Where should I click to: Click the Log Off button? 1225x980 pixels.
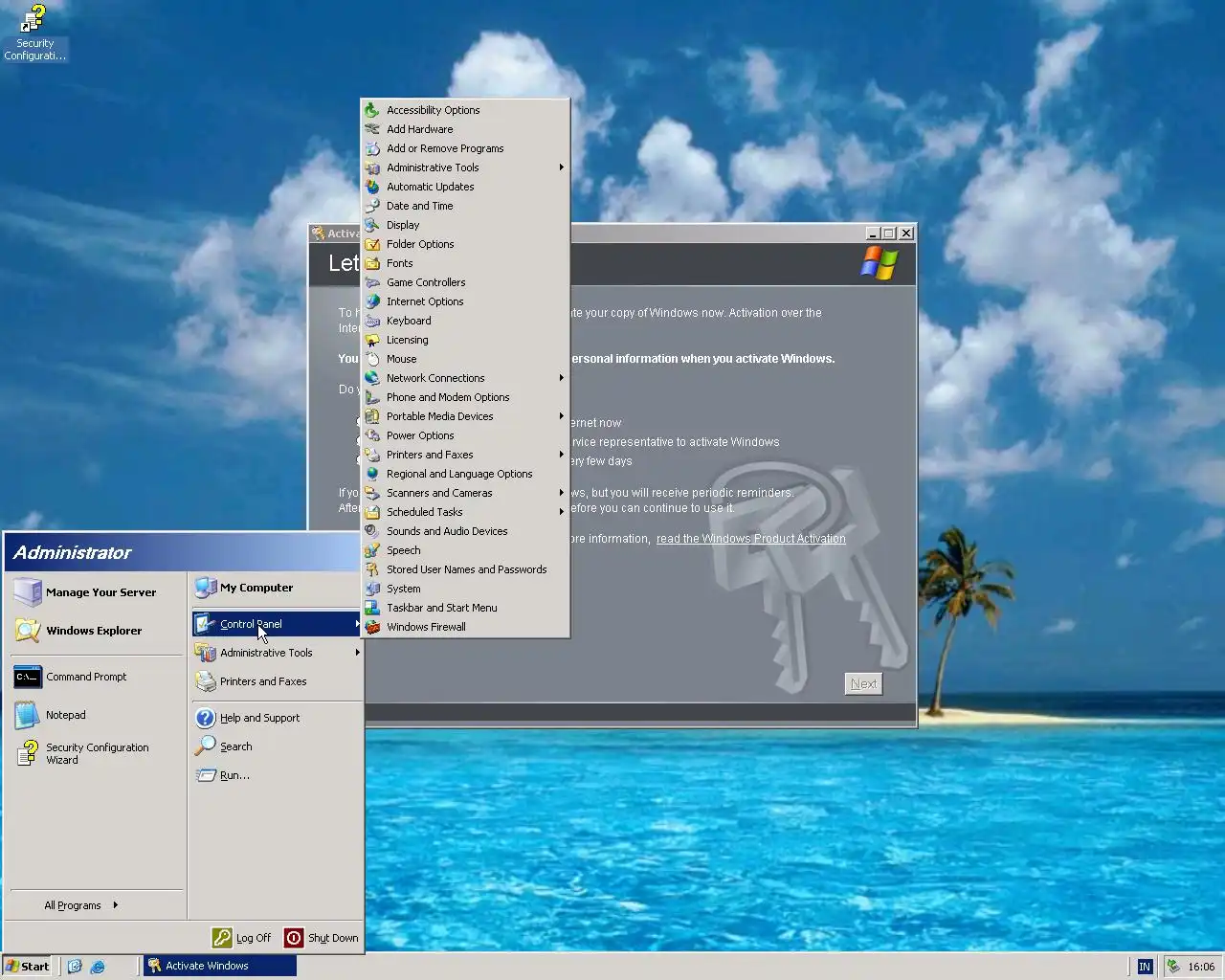pyautogui.click(x=242, y=938)
